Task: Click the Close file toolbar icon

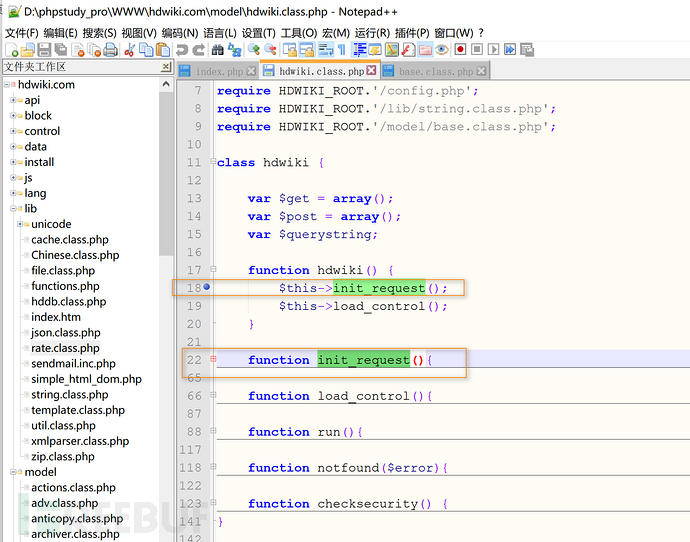Action: pos(78,50)
